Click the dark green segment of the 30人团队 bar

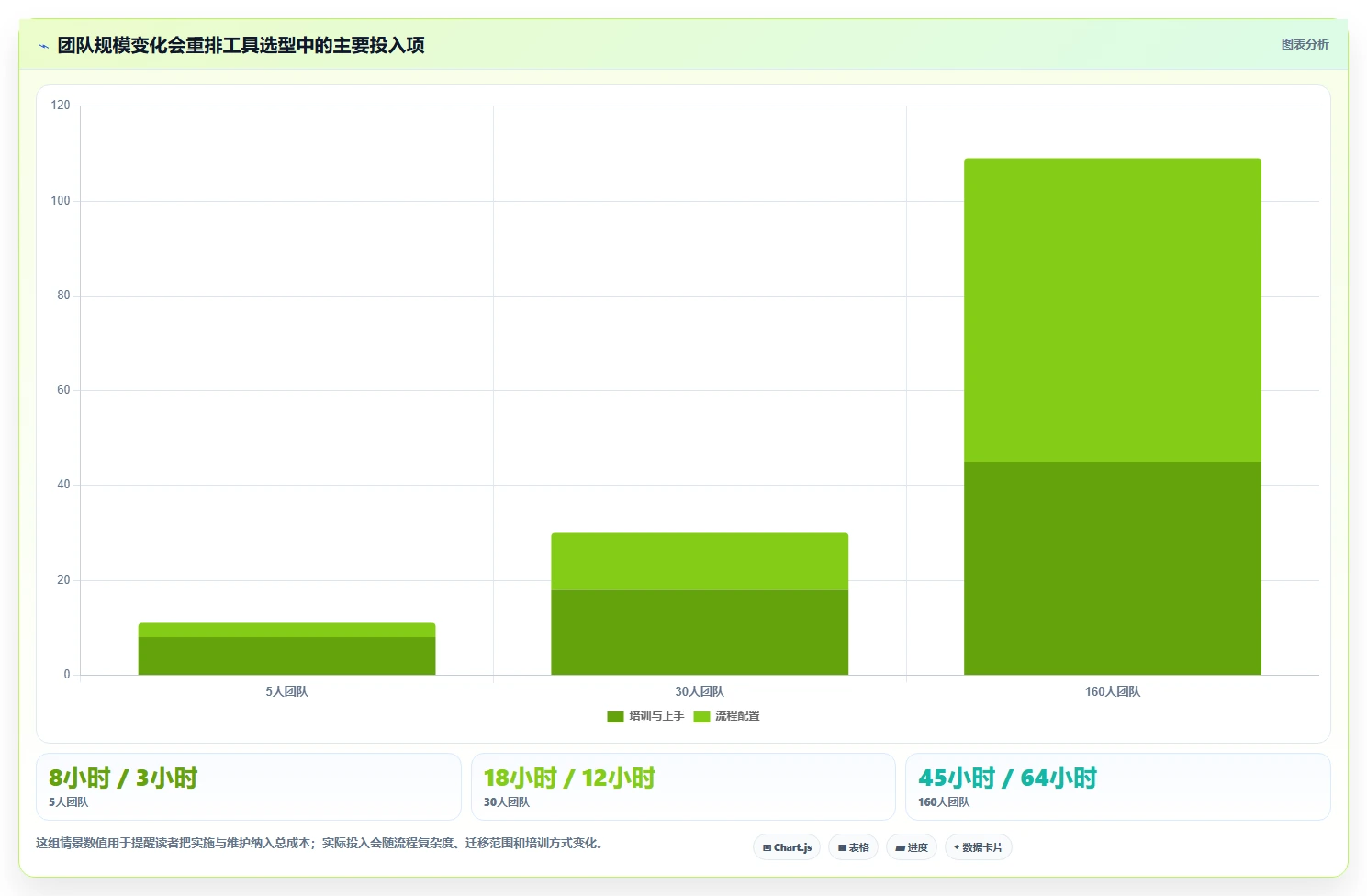click(x=700, y=633)
